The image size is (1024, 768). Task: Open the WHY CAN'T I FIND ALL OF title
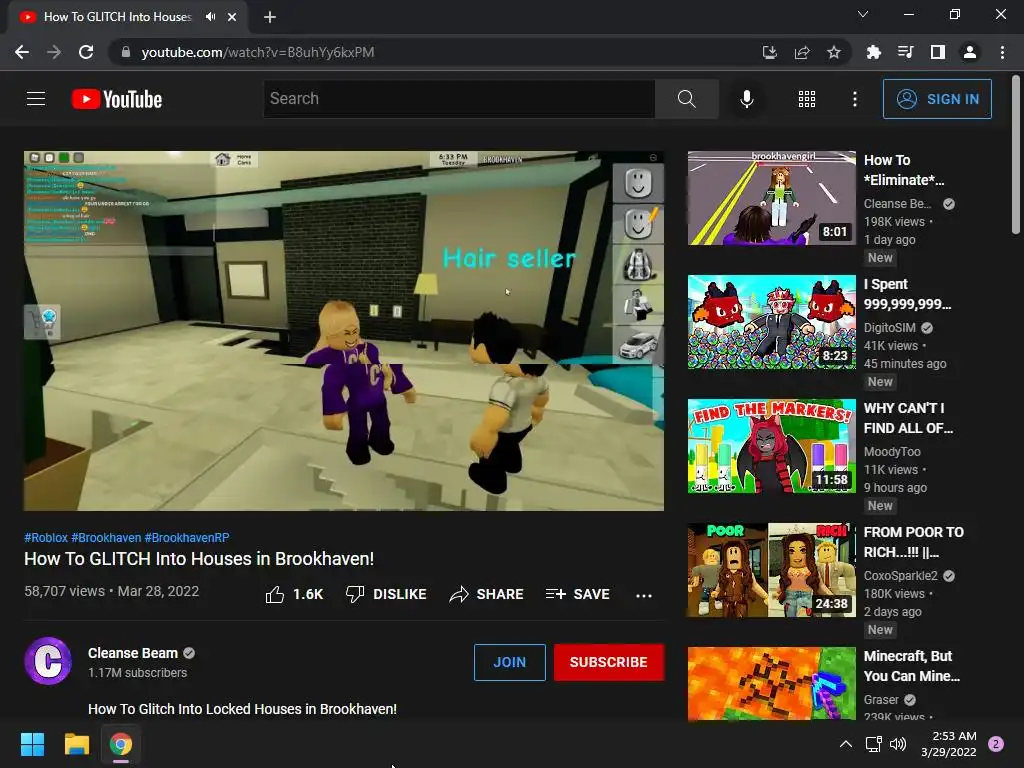[908, 418]
